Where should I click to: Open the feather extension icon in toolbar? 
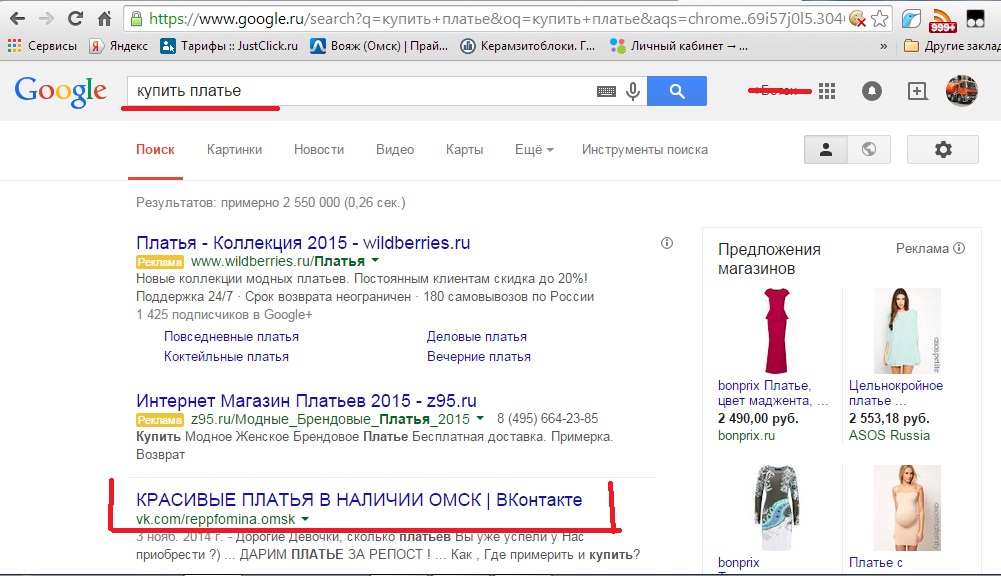pos(911,19)
